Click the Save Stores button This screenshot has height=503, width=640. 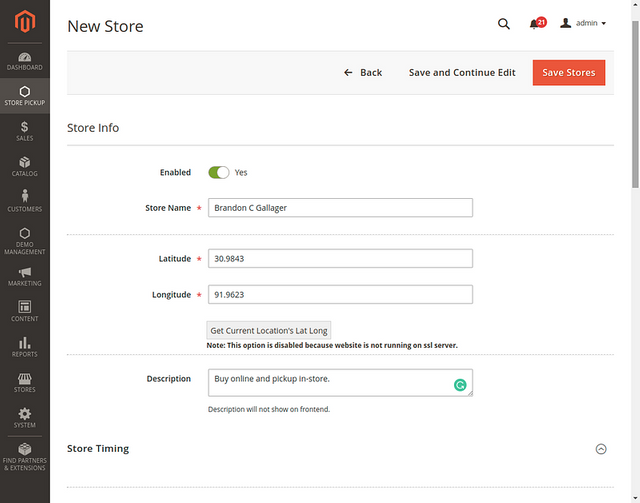click(x=569, y=73)
